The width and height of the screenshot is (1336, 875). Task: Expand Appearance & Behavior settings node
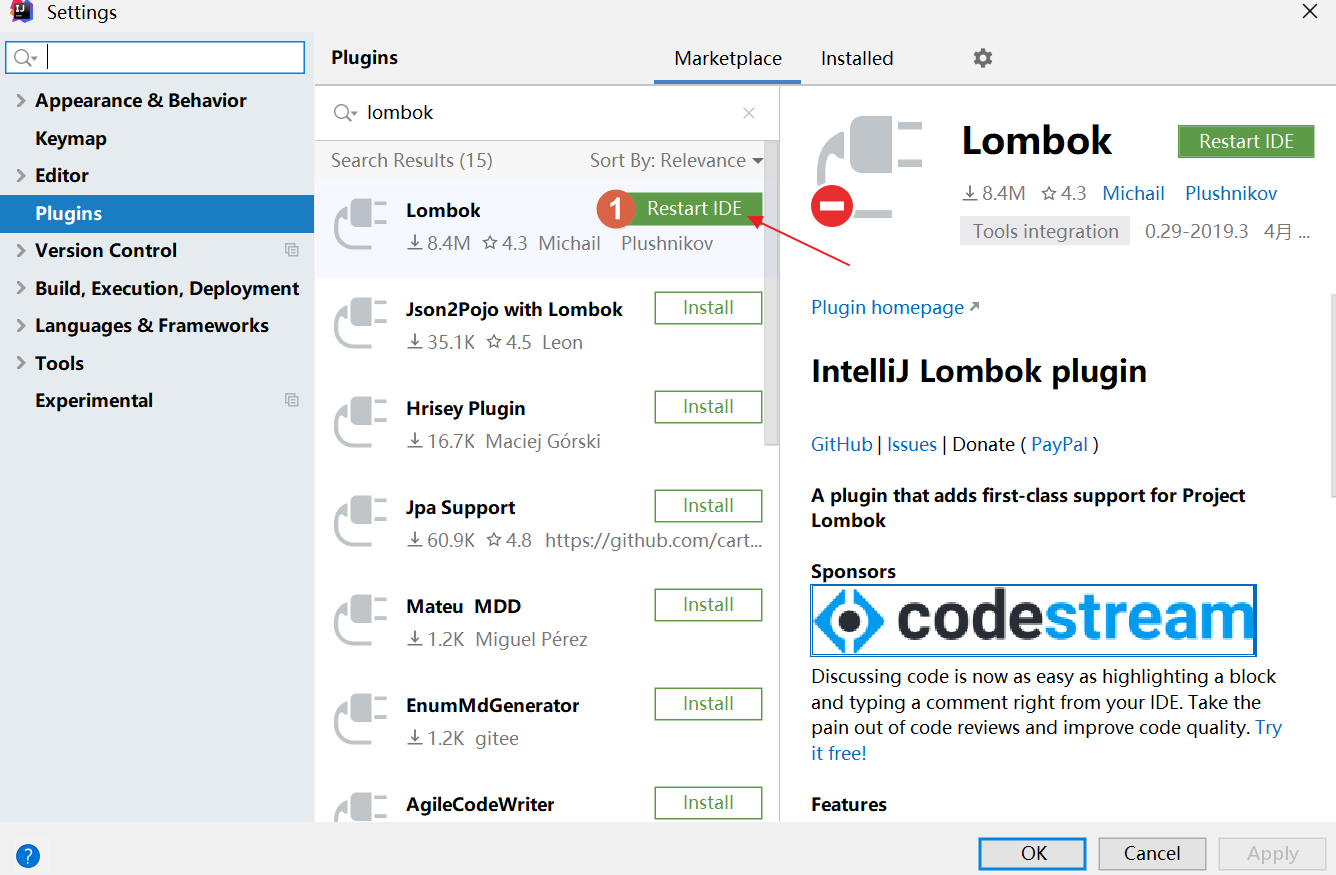tap(21, 101)
